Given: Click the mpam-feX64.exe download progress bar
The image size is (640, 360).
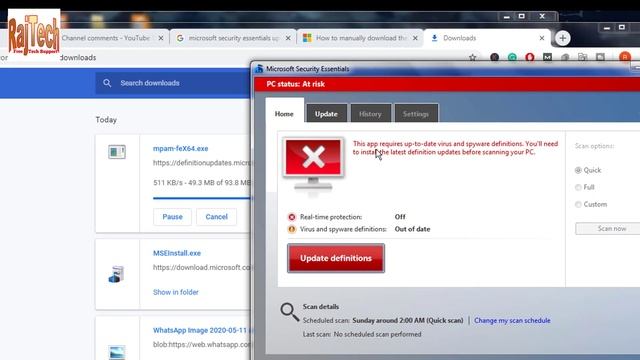Looking at the screenshot, I should [202, 198].
